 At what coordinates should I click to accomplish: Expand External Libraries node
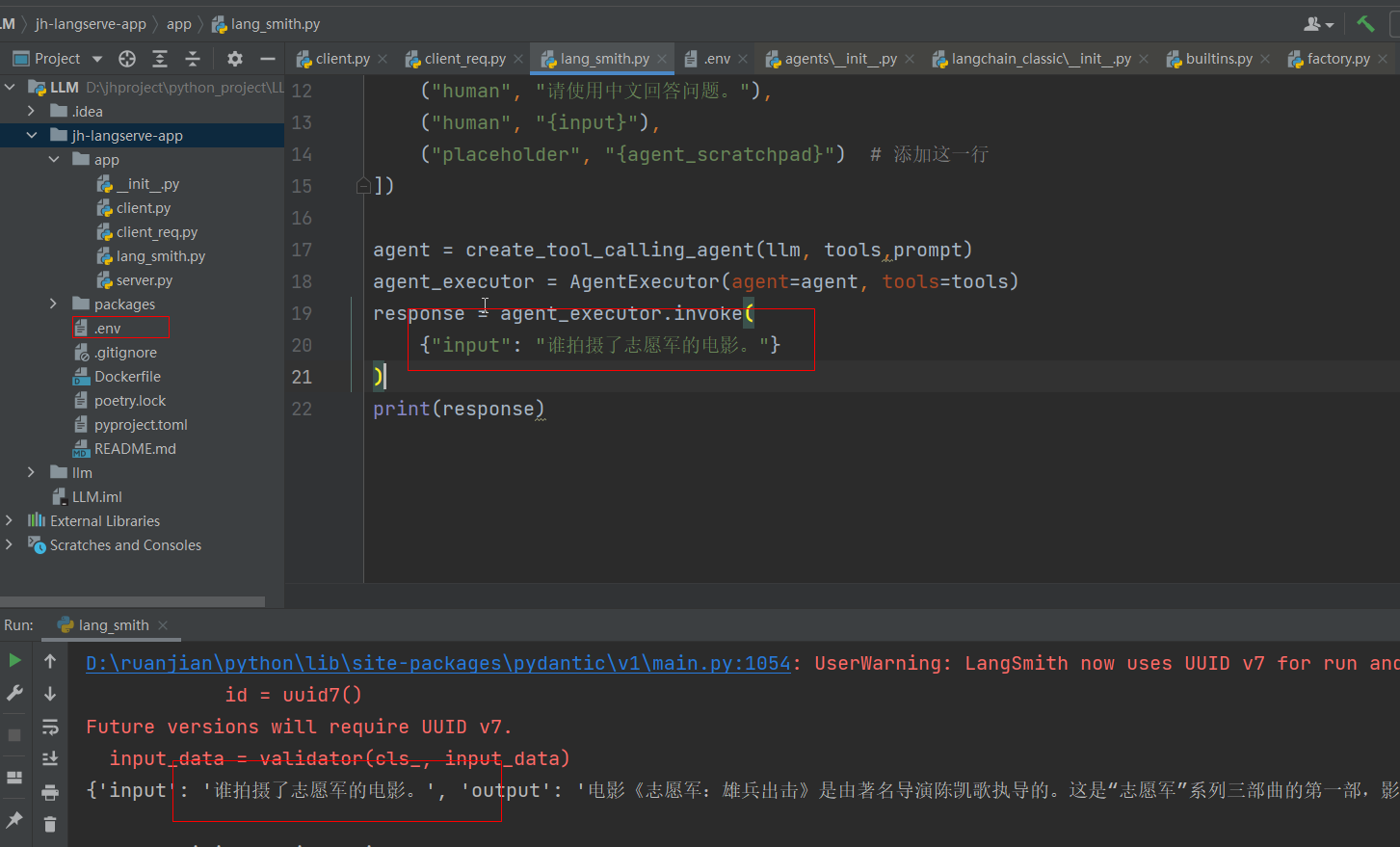10,520
